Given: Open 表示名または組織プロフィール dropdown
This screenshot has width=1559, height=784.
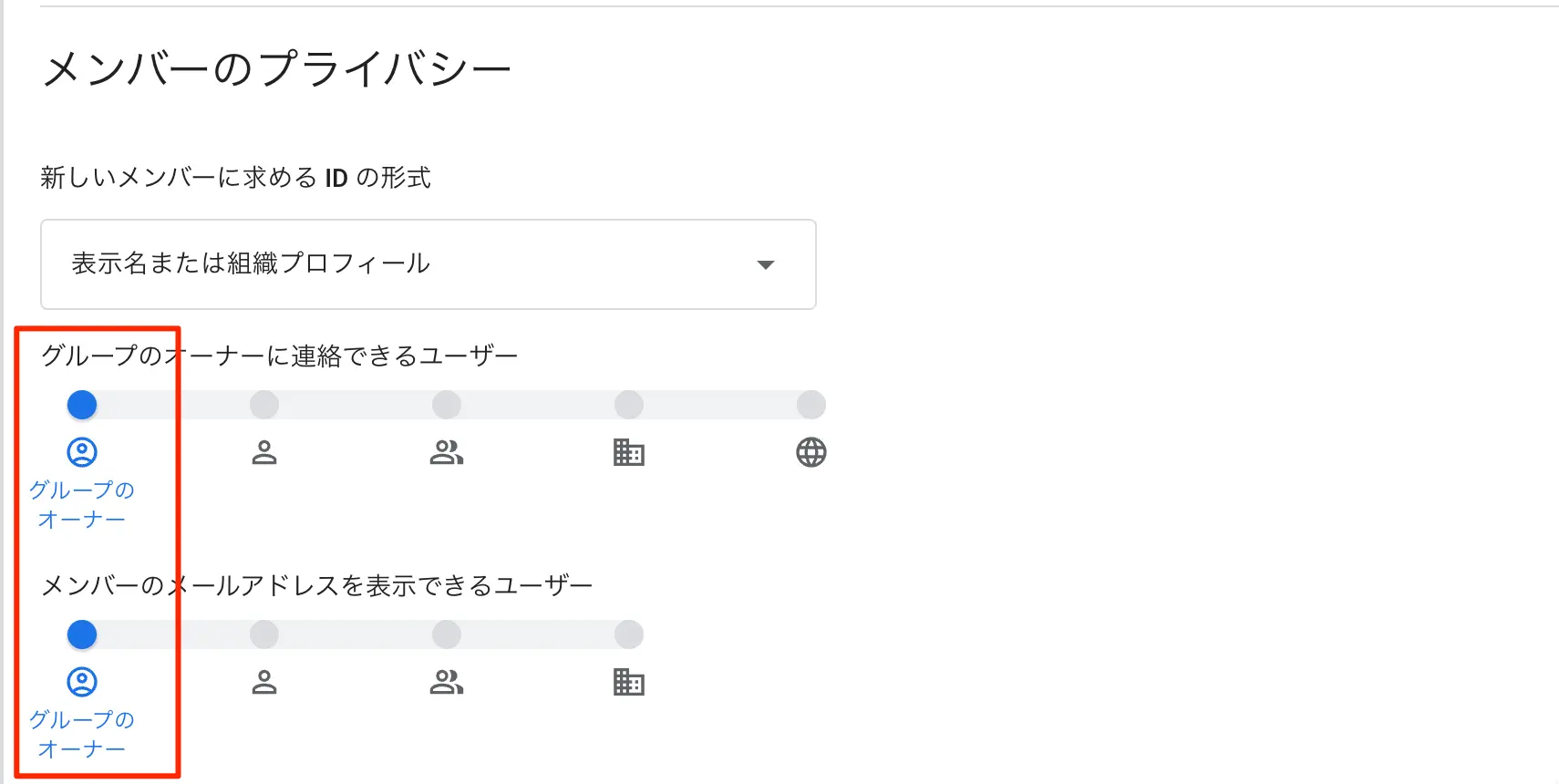Looking at the screenshot, I should pyautogui.click(x=428, y=264).
